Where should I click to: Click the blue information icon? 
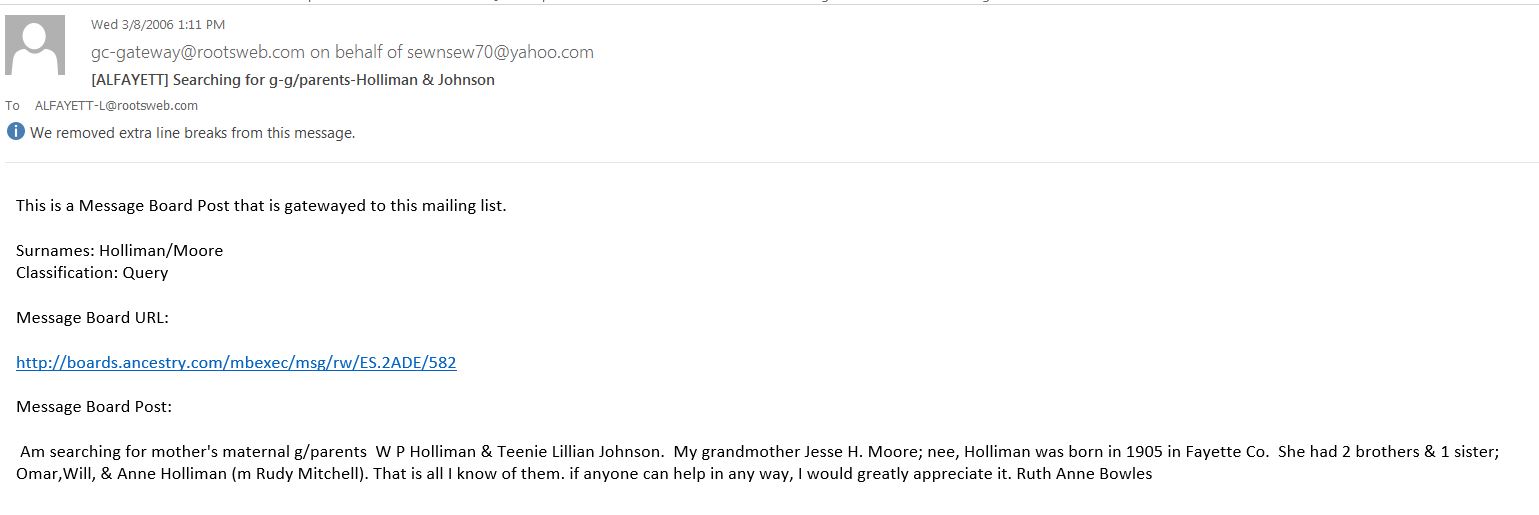coord(15,131)
